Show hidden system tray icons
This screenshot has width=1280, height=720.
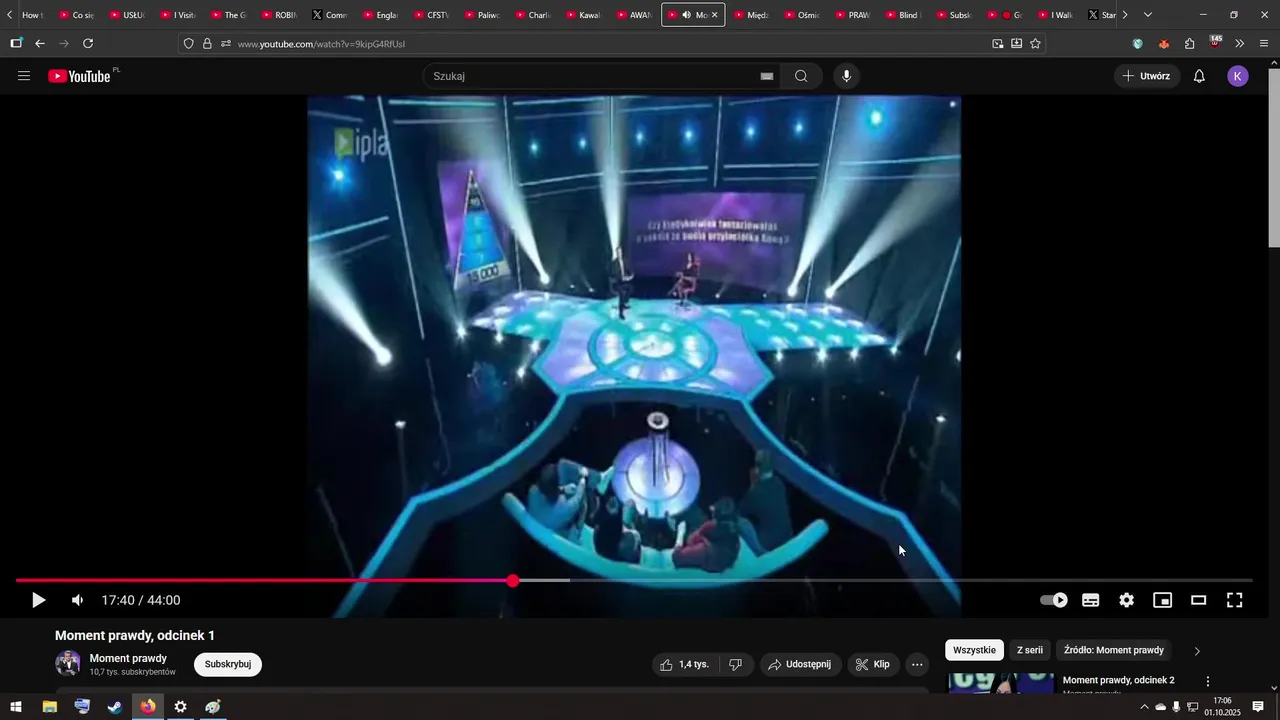pyautogui.click(x=1144, y=707)
